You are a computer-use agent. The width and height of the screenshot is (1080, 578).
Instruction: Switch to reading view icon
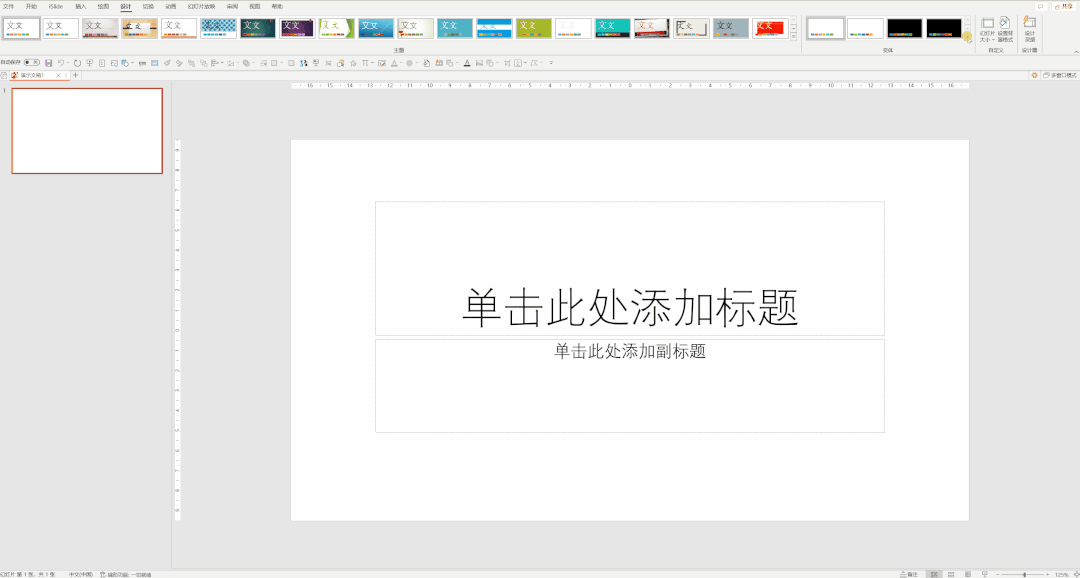point(968,574)
